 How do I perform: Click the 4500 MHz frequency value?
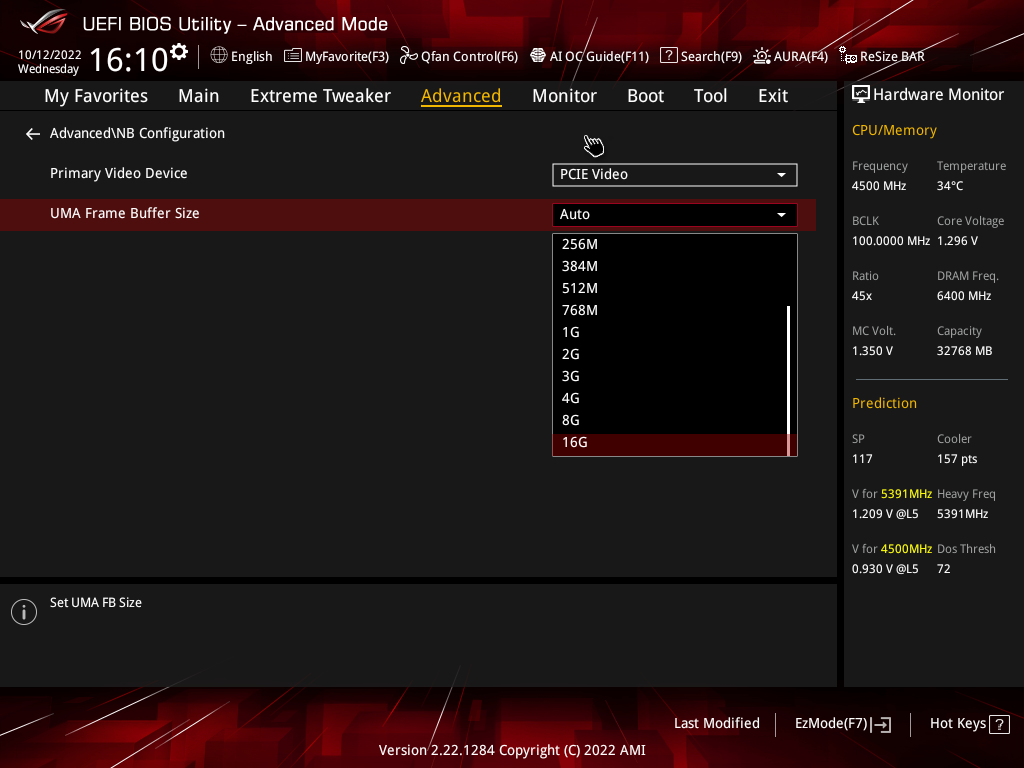tap(878, 185)
